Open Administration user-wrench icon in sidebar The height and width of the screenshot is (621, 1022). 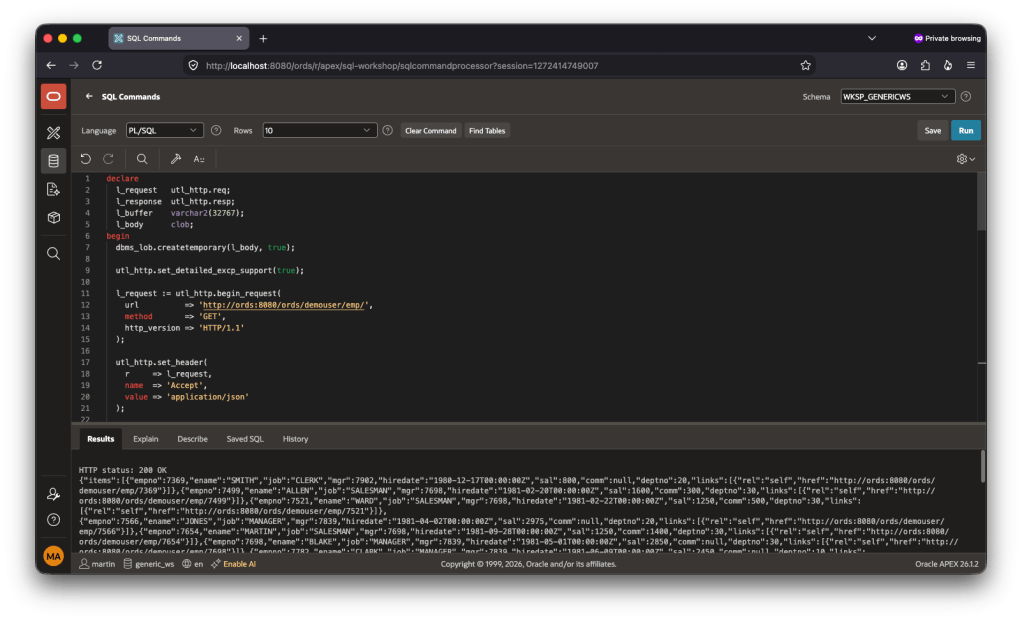53,494
